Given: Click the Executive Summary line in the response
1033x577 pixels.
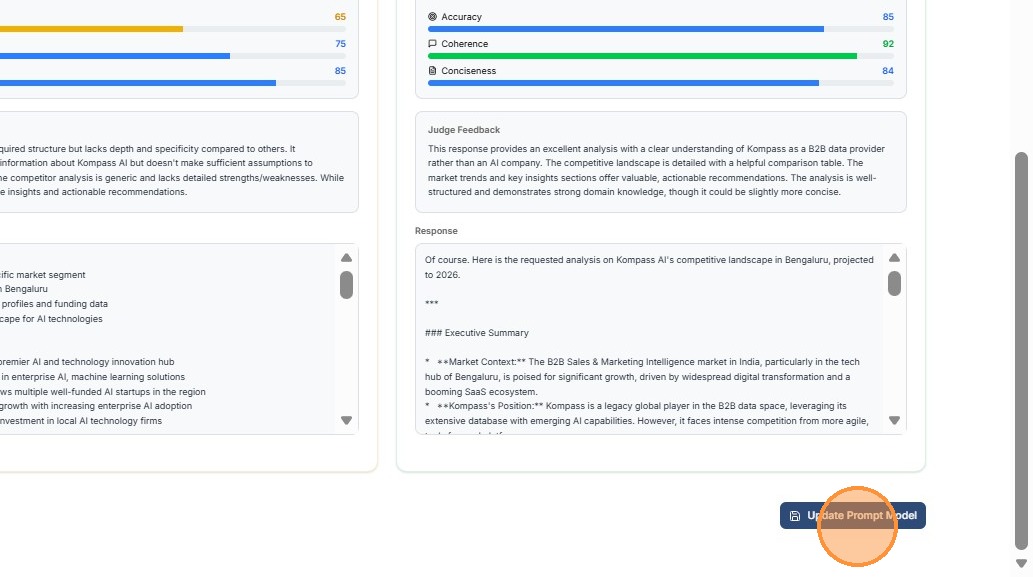Looking at the screenshot, I should (x=477, y=333).
